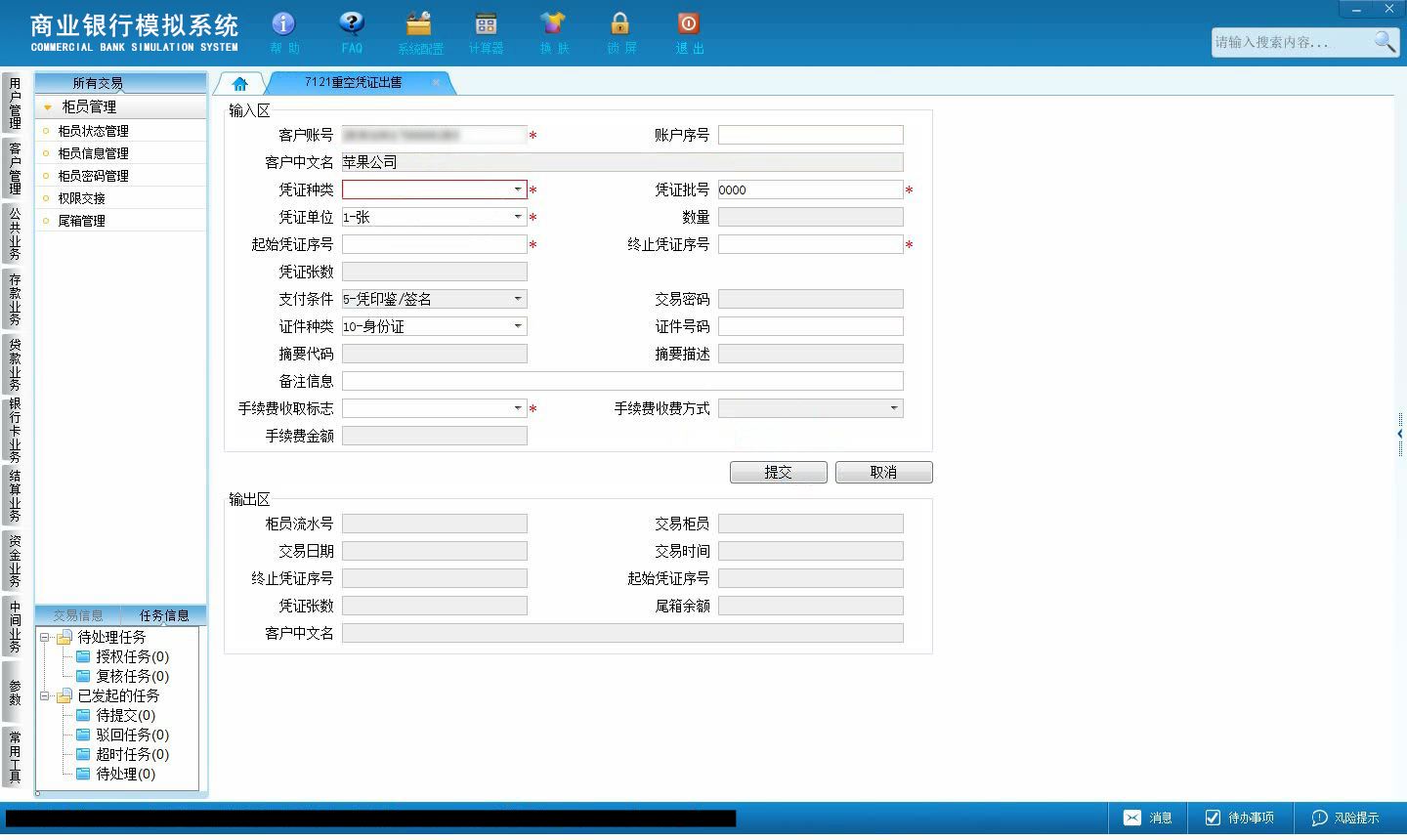Click the Exit (退出) icon
This screenshot has width=1407, height=840.
(x=689, y=32)
